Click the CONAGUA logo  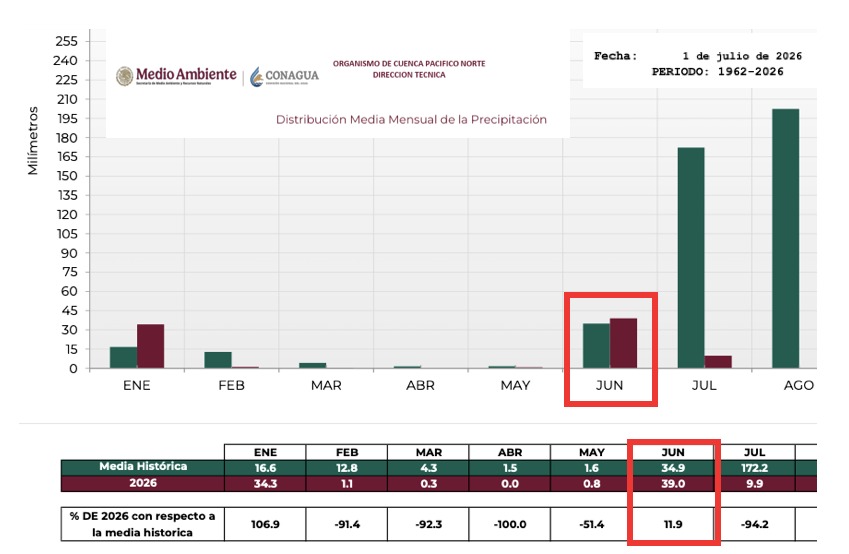click(284, 76)
